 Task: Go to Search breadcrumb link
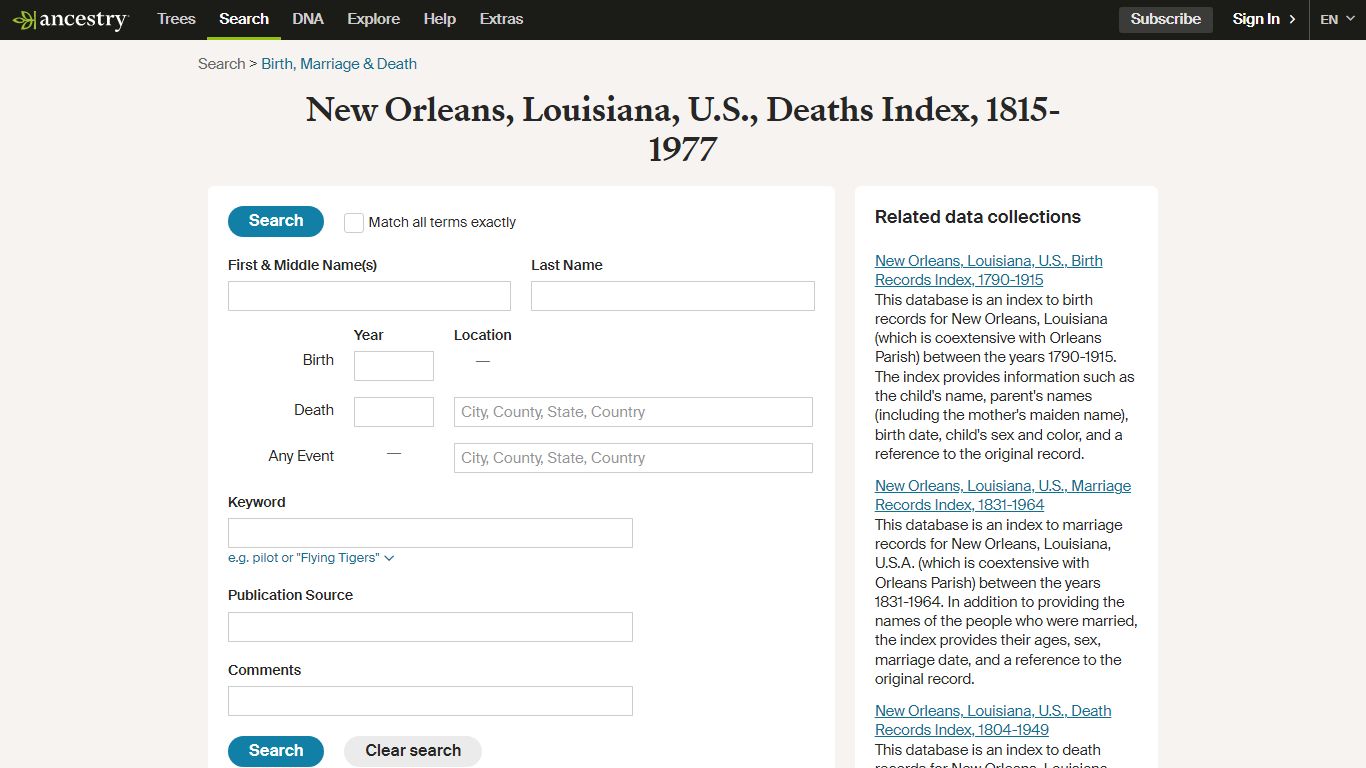click(221, 64)
